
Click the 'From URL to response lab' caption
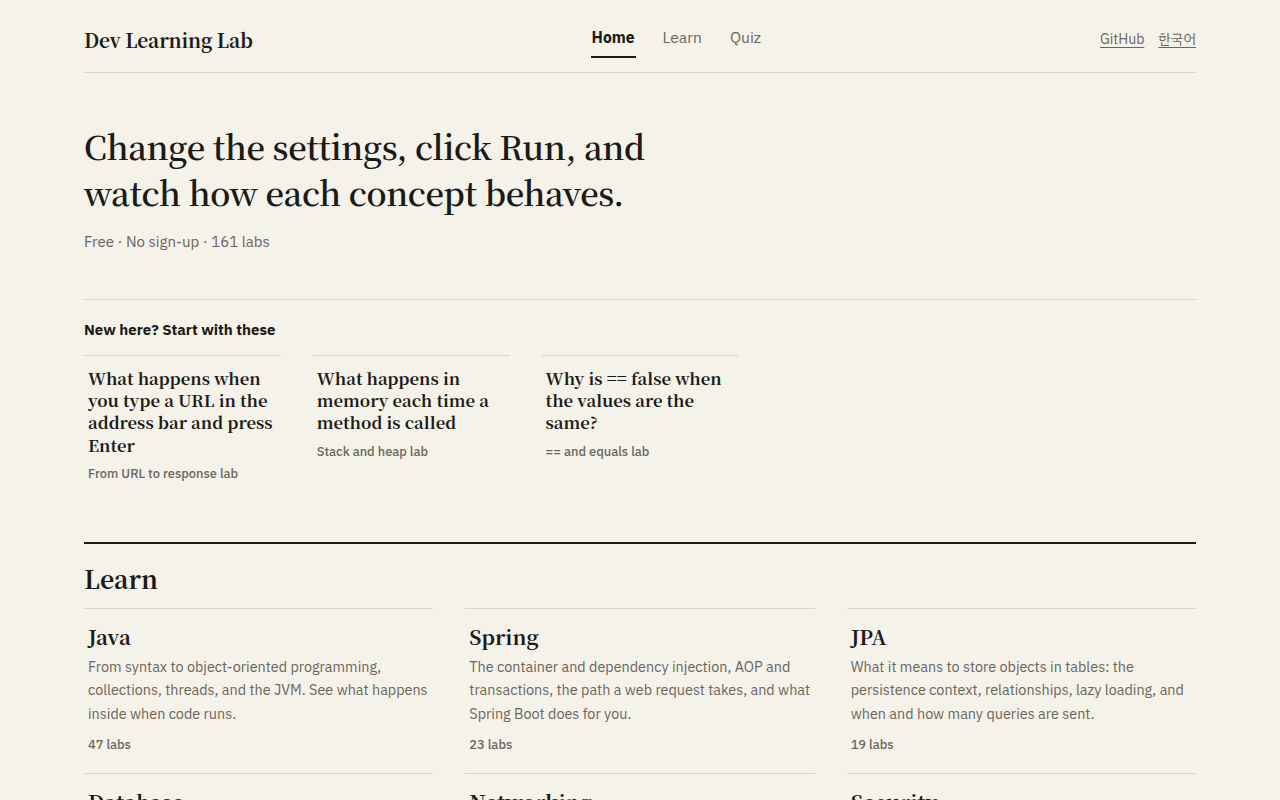[163, 474]
